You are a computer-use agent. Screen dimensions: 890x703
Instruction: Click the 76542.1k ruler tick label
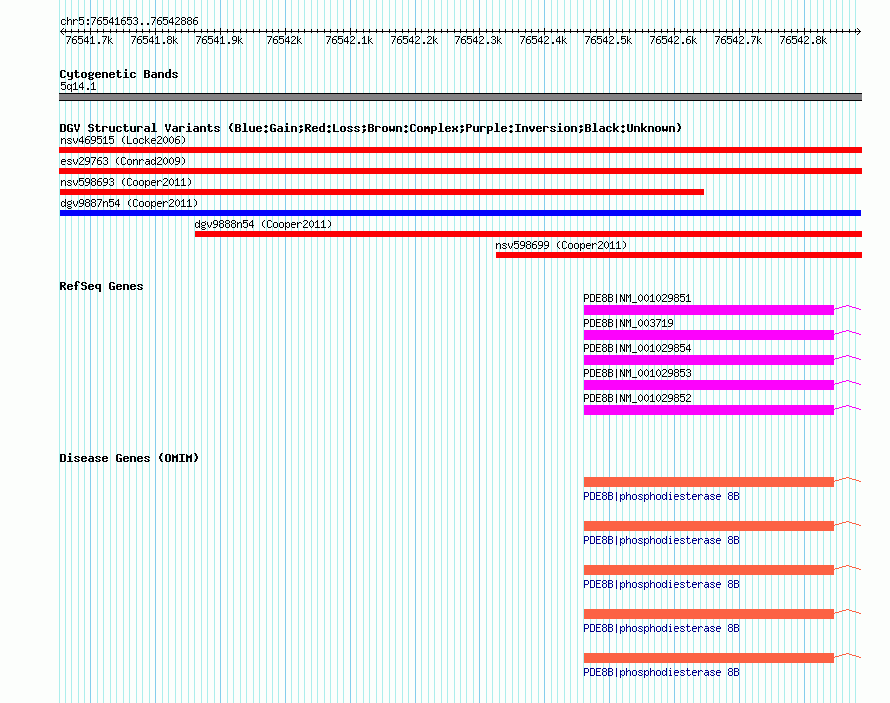coord(349,40)
